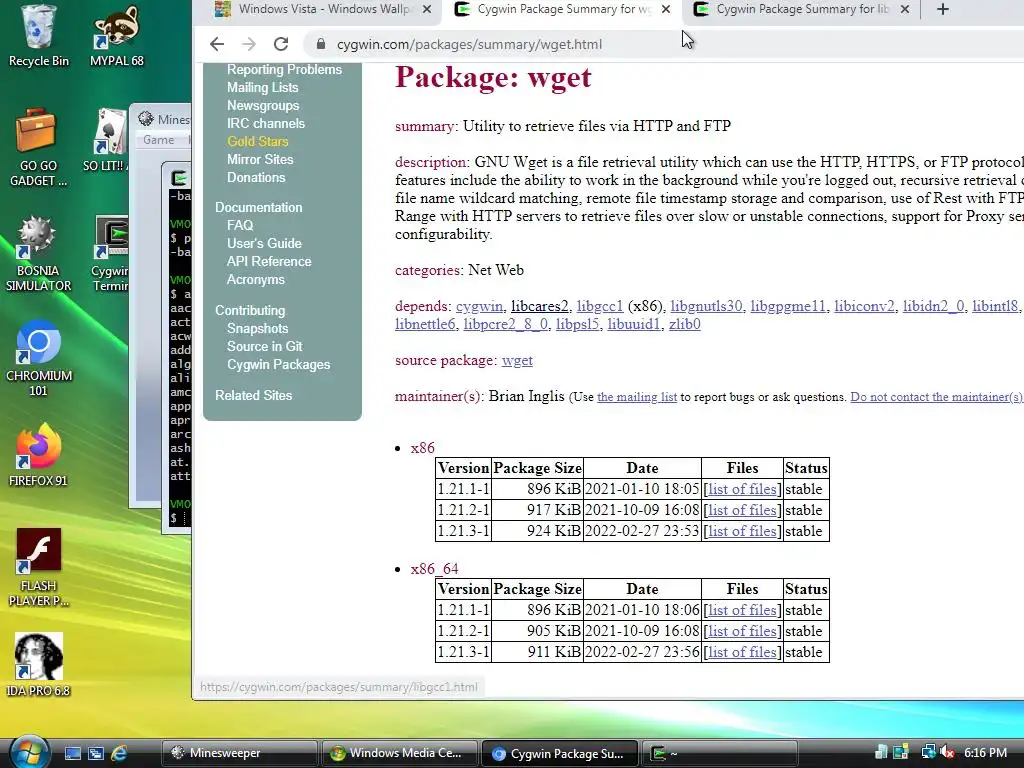This screenshot has width=1024, height=768.
Task: Open the mailing list link
Action: (x=637, y=397)
